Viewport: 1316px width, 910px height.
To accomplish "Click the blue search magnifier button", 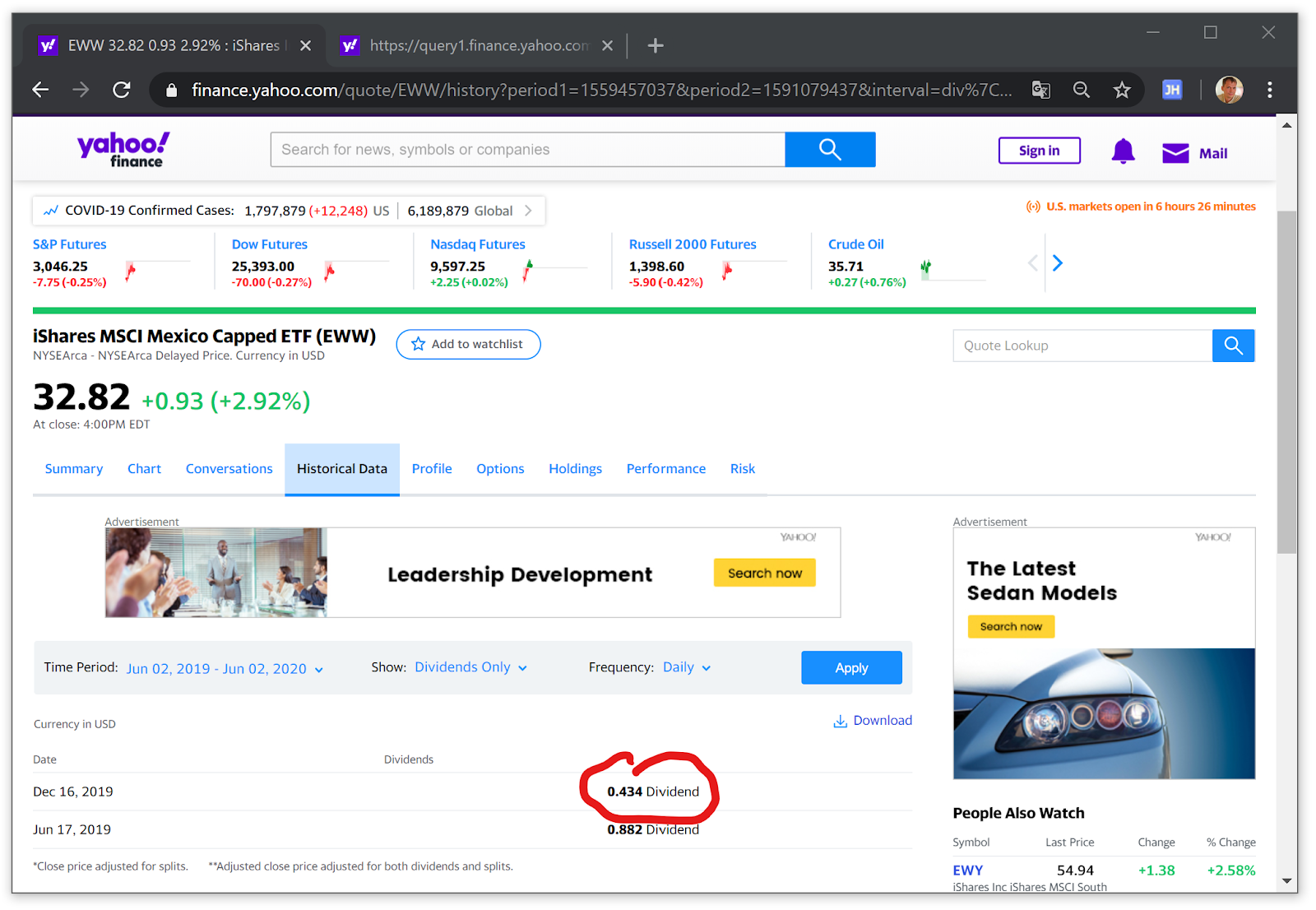I will (x=829, y=150).
